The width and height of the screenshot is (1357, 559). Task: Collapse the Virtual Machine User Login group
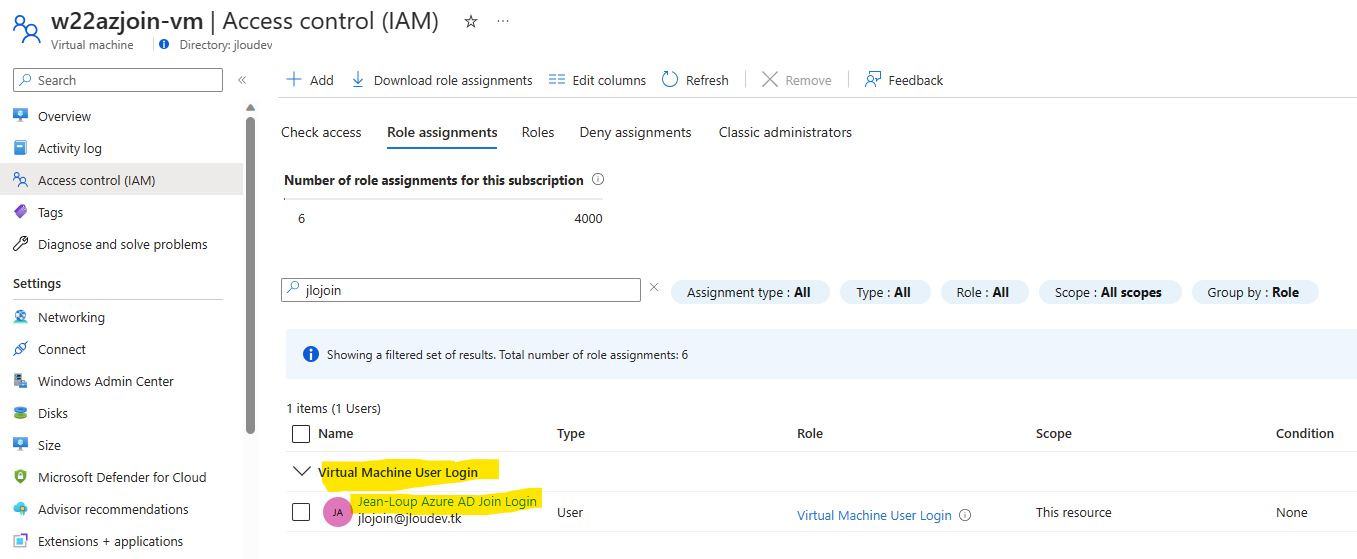click(x=300, y=472)
